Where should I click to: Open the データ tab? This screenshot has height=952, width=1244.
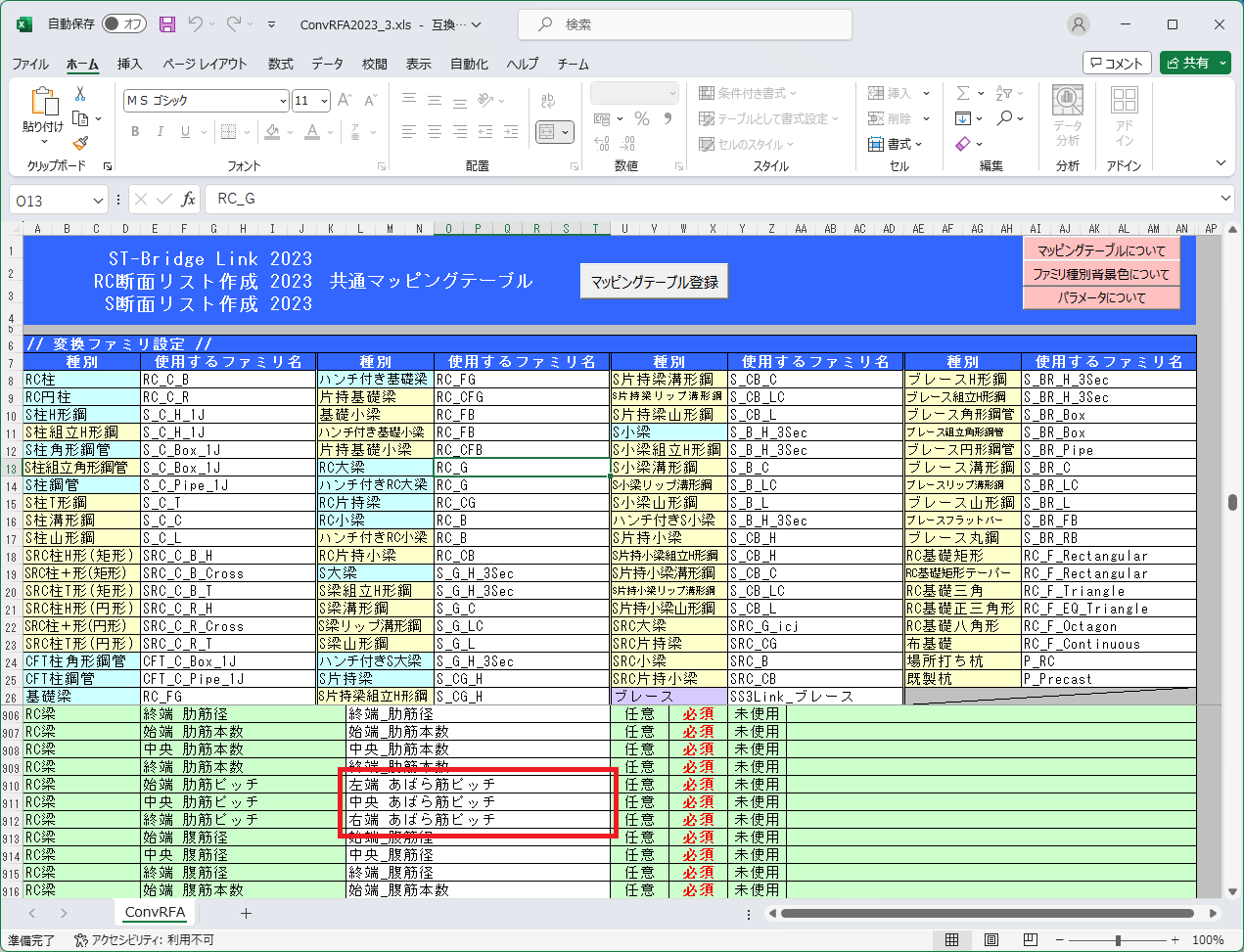pos(327,64)
